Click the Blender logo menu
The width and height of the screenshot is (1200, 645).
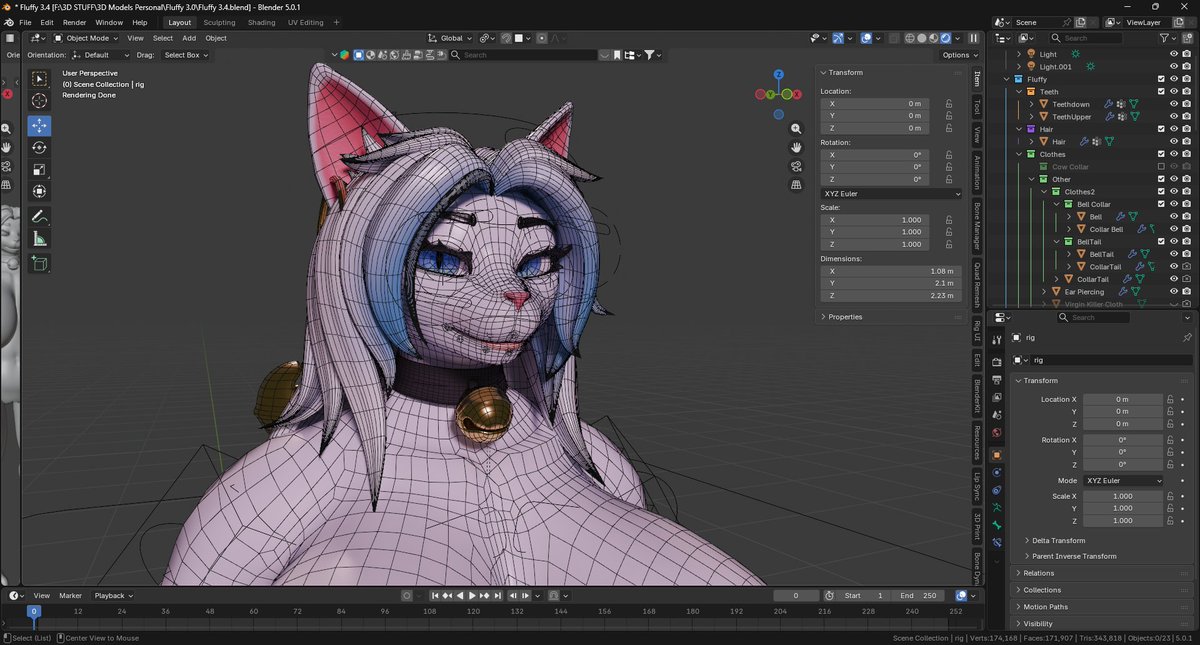(x=9, y=22)
